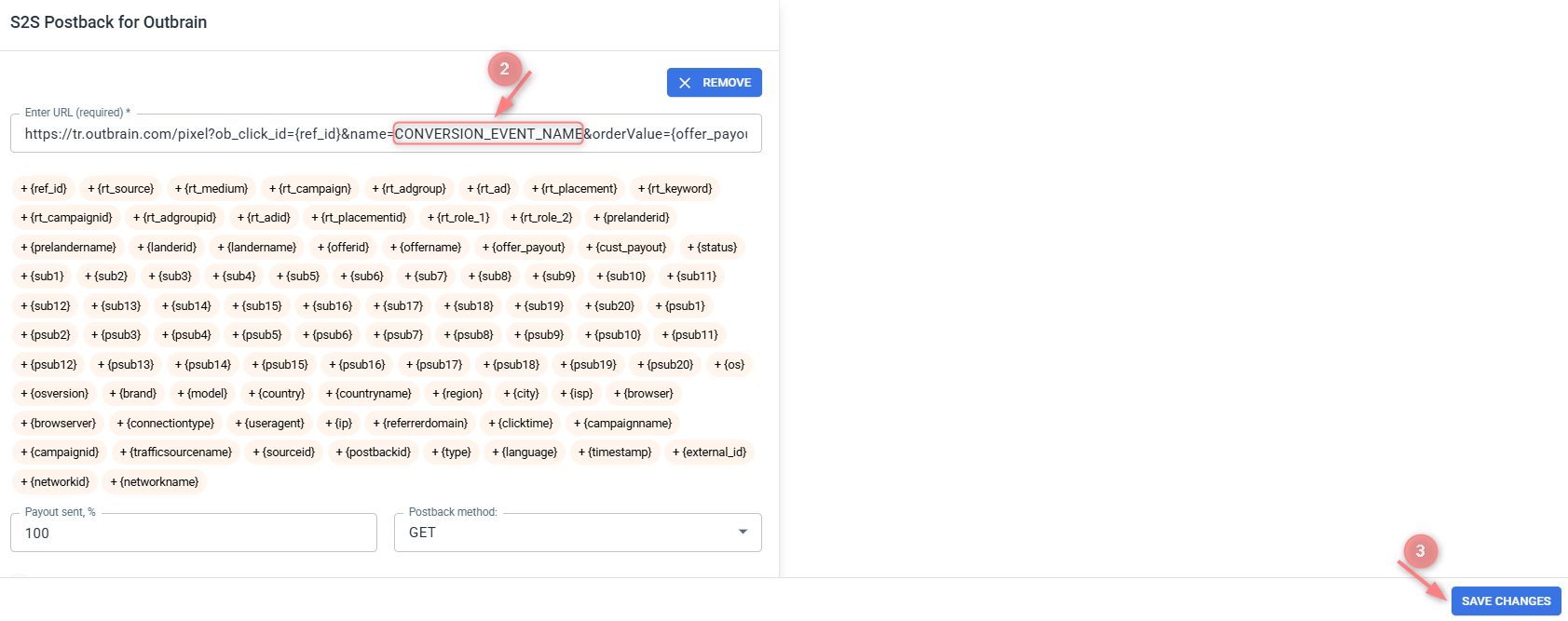The image size is (1568, 621).
Task: Add the {psub20} token
Action: pos(665,365)
